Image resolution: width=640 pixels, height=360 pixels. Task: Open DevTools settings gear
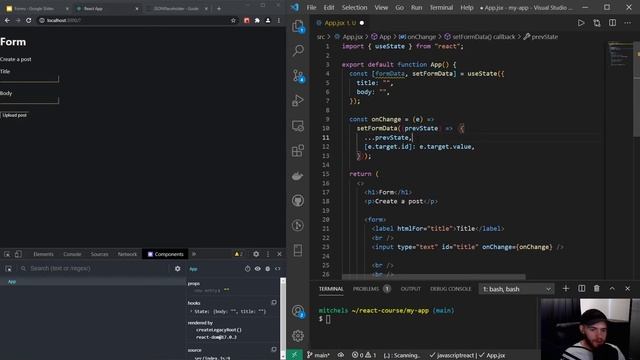point(256,254)
